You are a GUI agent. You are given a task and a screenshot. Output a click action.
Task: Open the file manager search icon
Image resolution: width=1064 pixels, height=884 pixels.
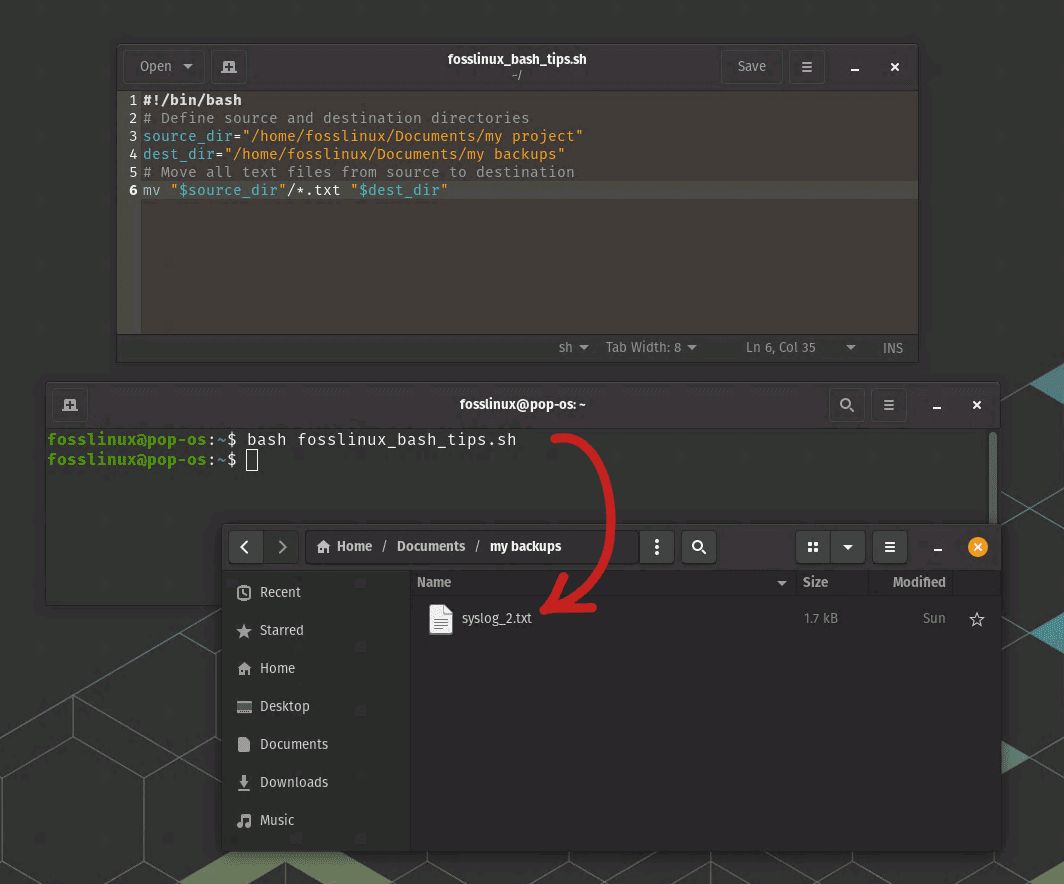tap(699, 547)
